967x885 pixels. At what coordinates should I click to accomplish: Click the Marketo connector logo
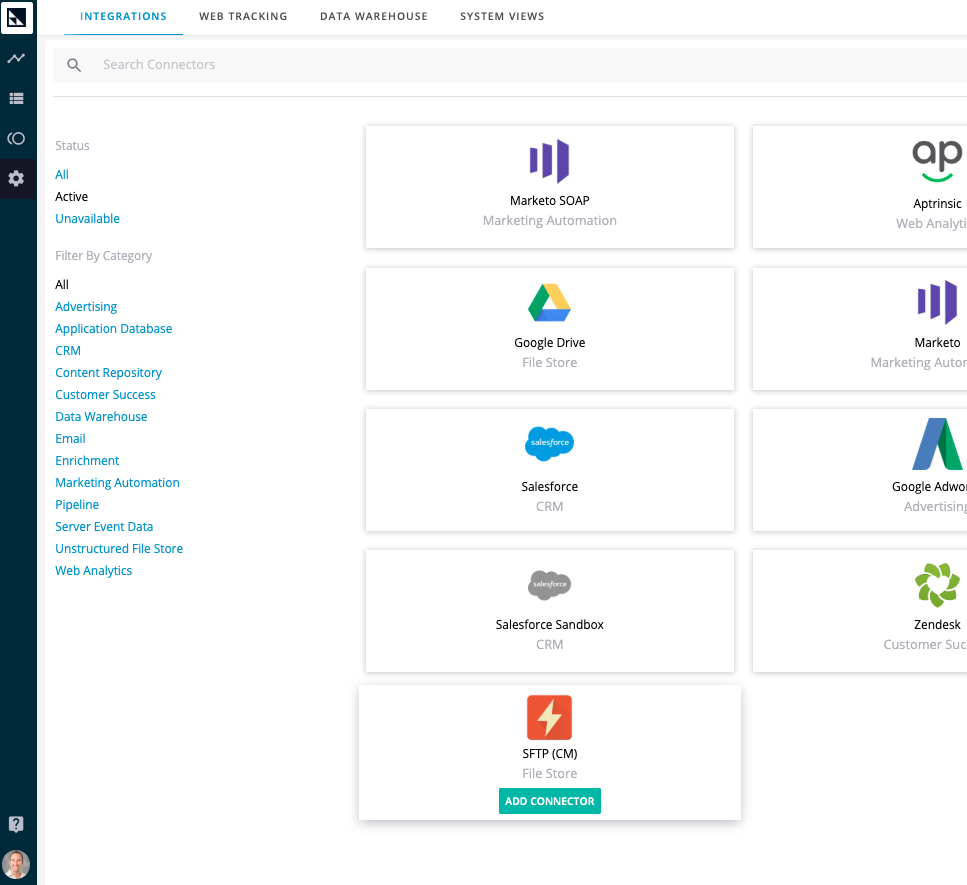[x=937, y=302]
